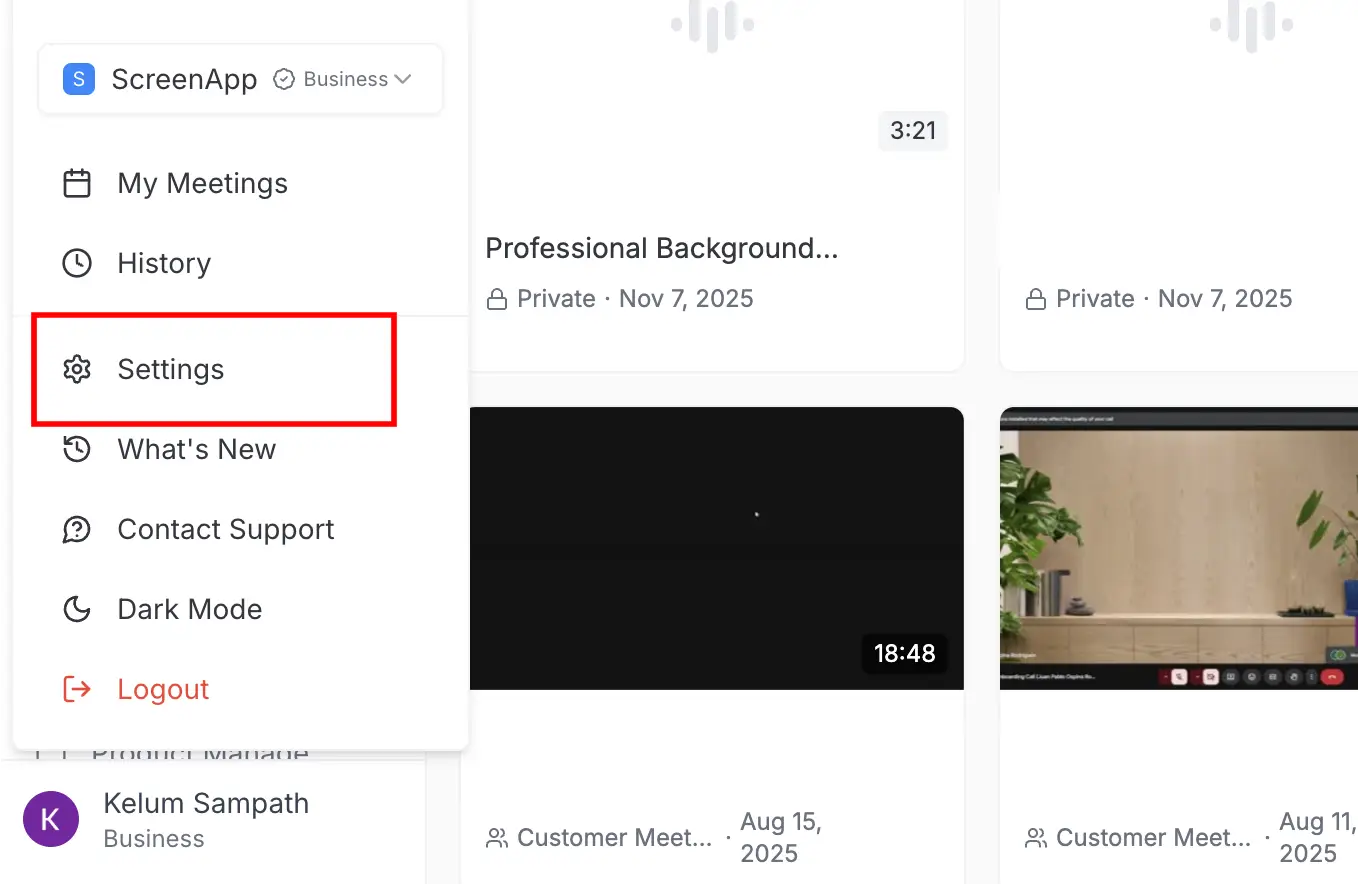
Task: Click the Contact Support chat bubble icon
Action: 77,530
